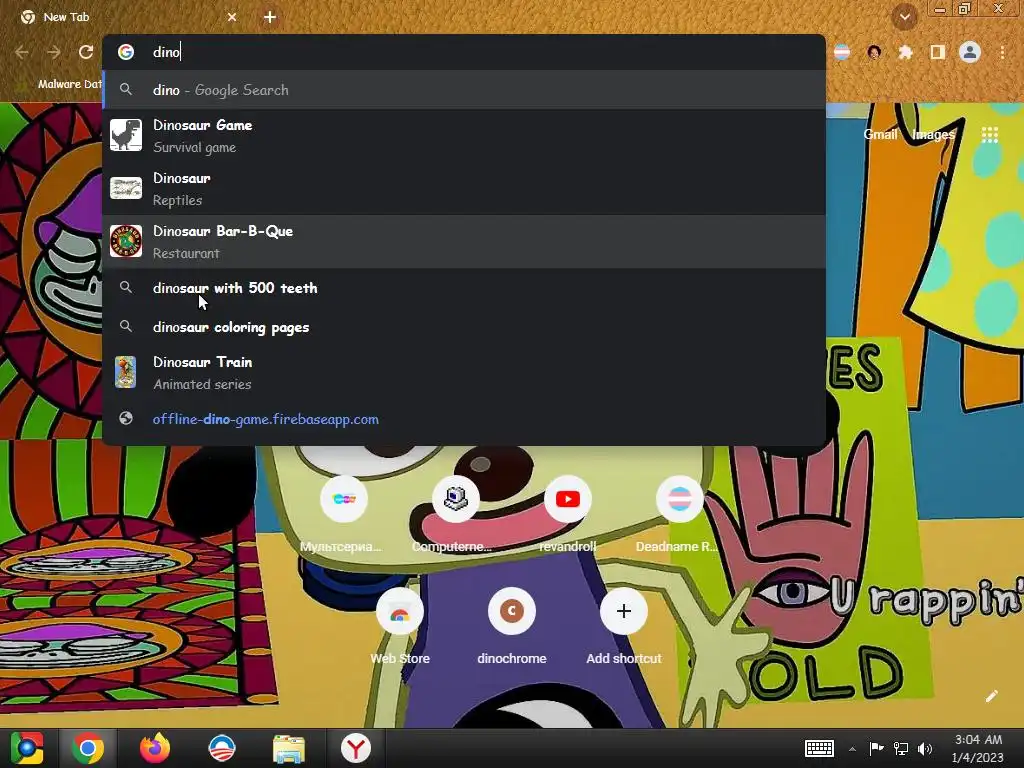1024x768 pixels.
Task: Click the Dinosaur Game T-rex thumbnail
Action: (x=126, y=135)
